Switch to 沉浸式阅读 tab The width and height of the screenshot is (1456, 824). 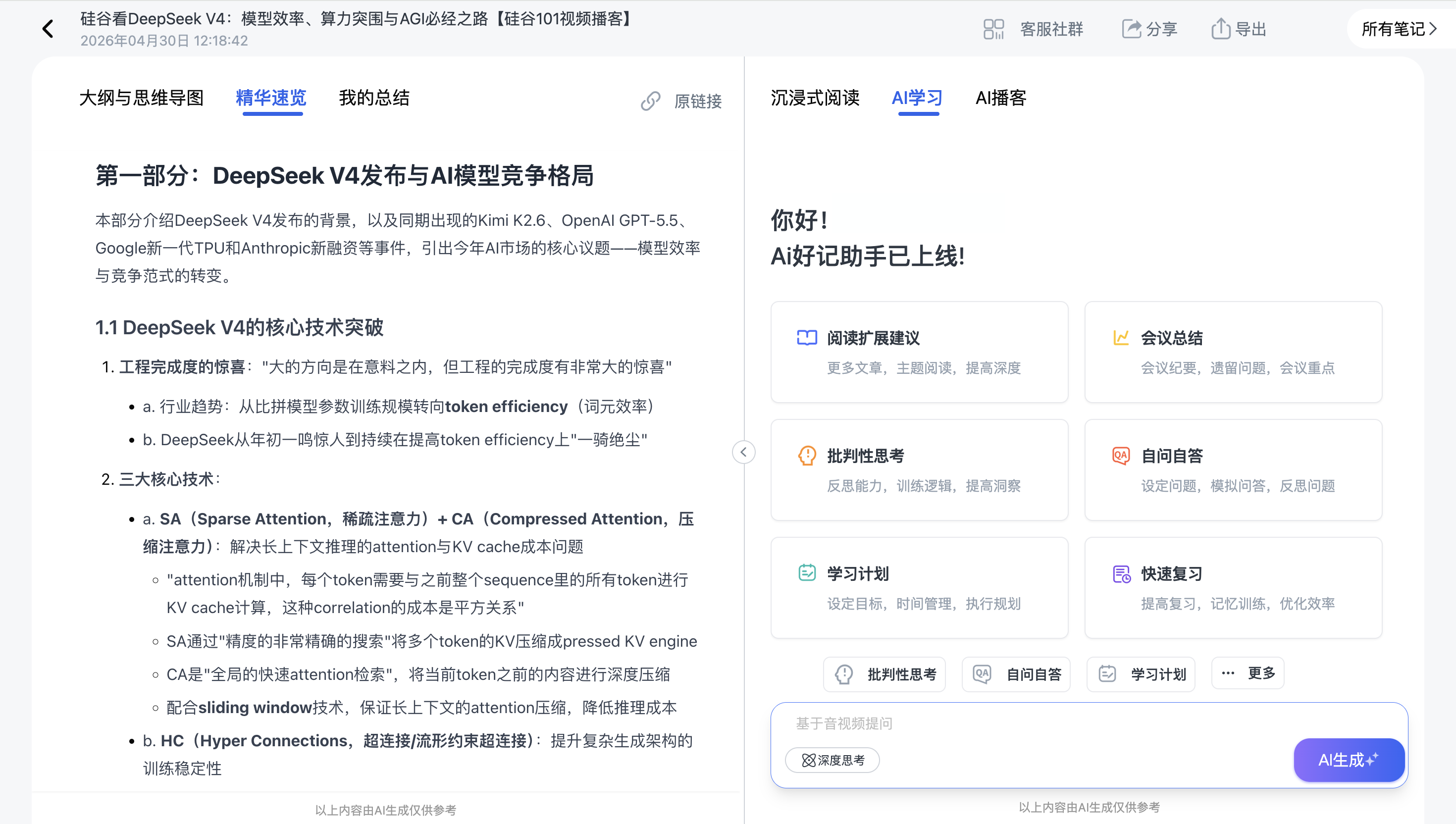(815, 98)
